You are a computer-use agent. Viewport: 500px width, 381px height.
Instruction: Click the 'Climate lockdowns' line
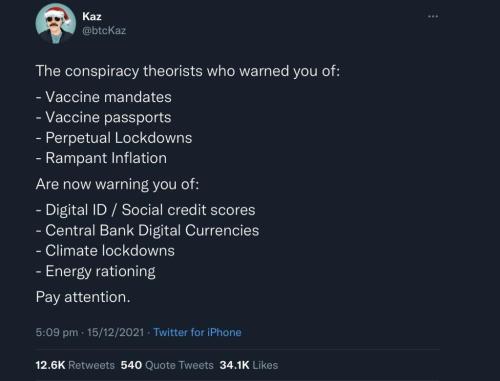click(105, 251)
